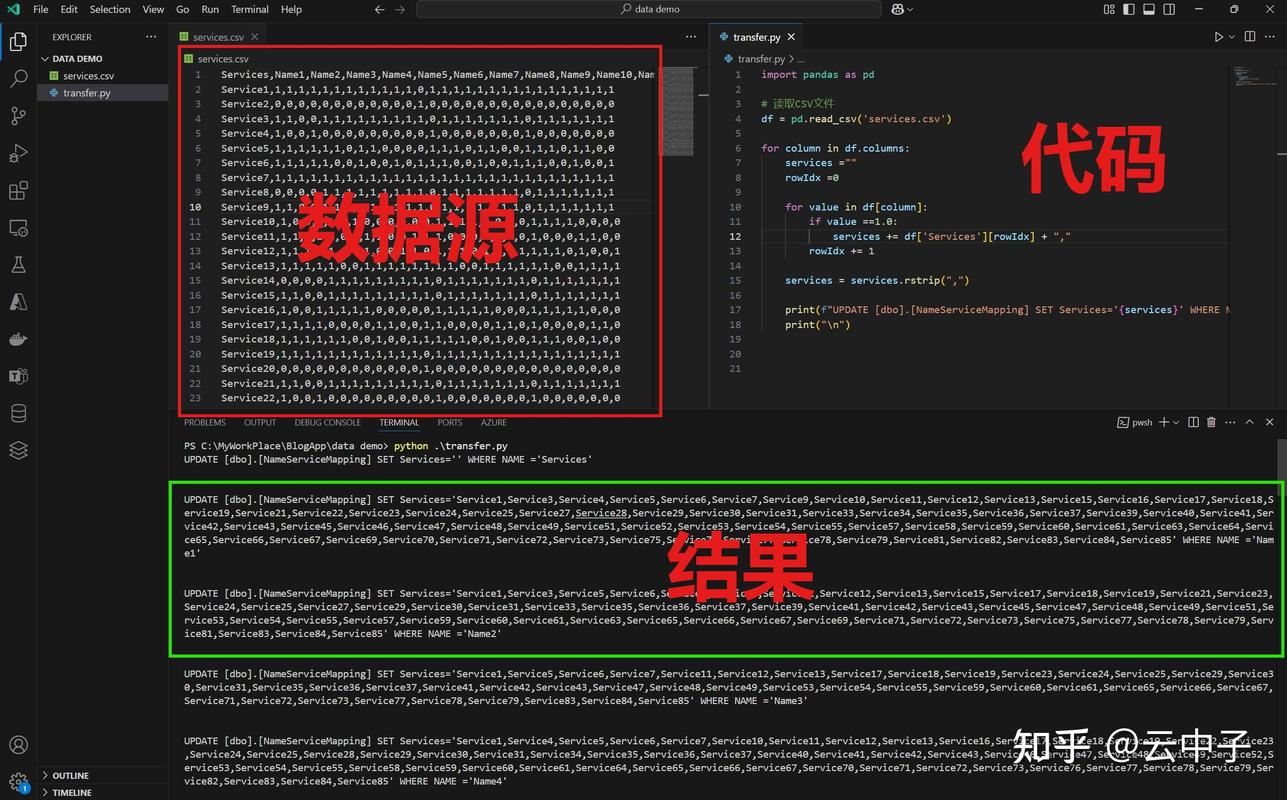Open the File menu
Viewport: 1287px width, 800px height.
[x=41, y=9]
